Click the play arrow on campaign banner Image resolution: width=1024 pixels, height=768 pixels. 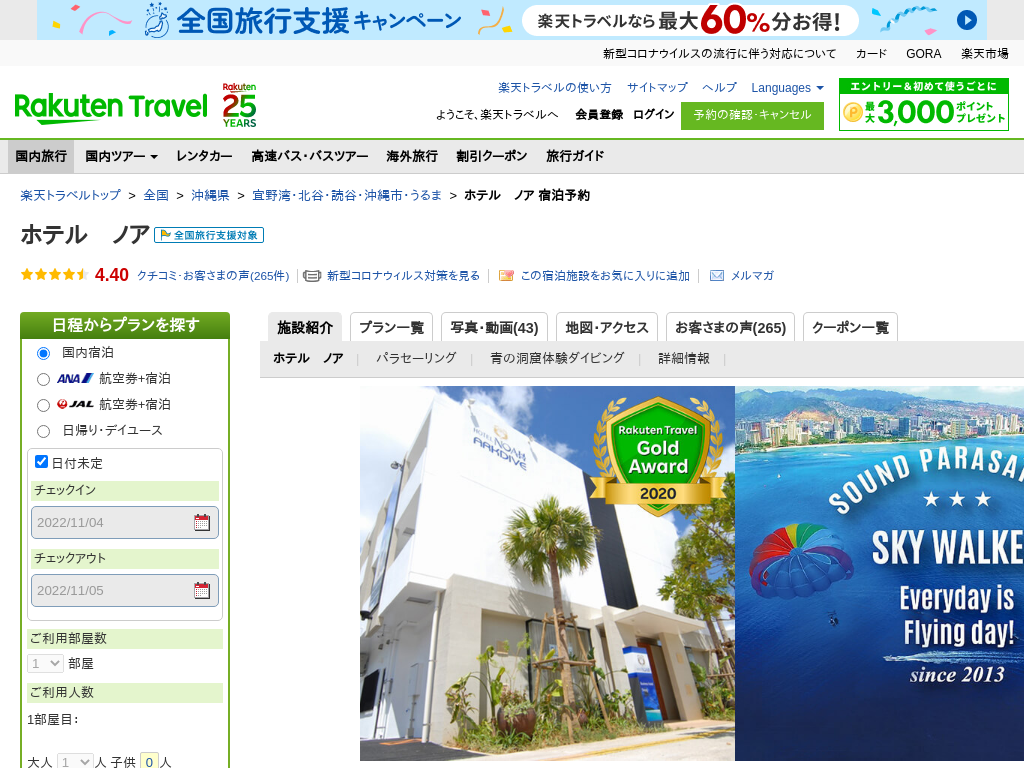(x=967, y=20)
